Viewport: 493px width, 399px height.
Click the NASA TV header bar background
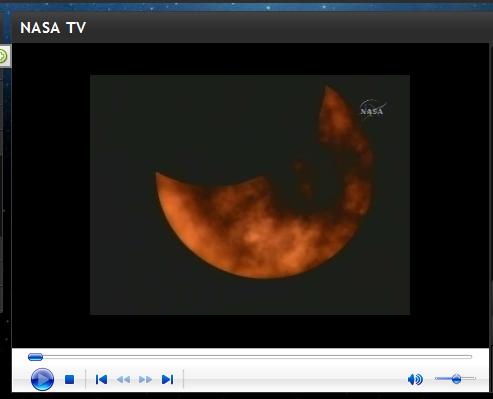point(283,28)
